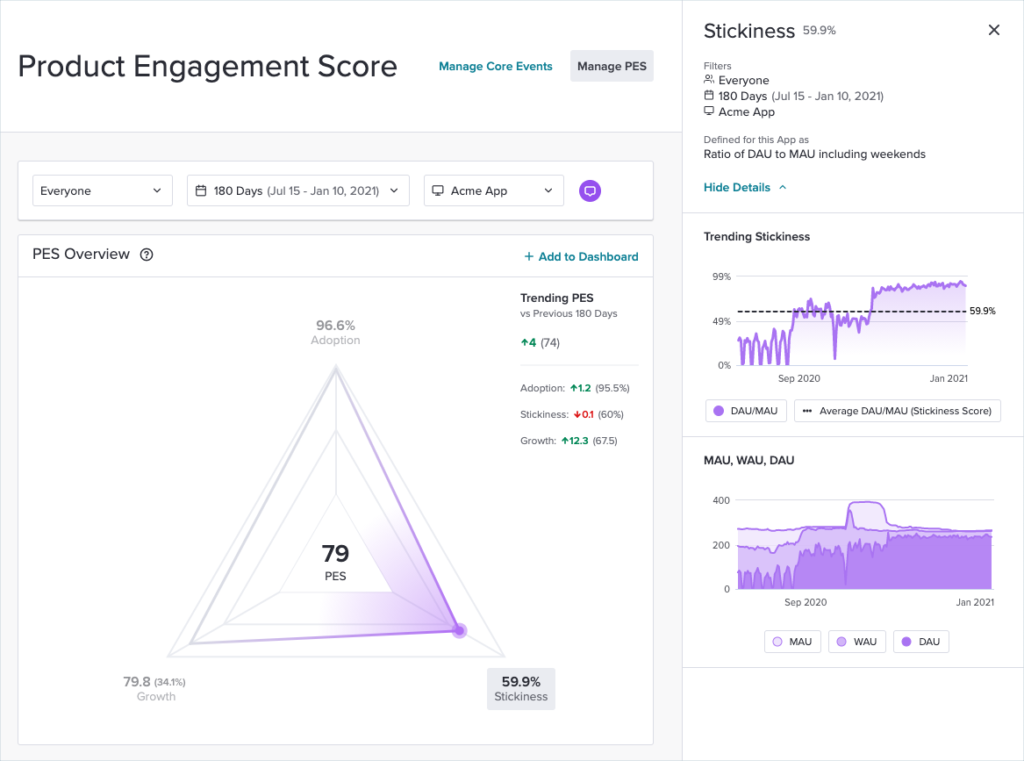This screenshot has width=1024, height=761.
Task: Close the Stickiness side panel
Action: click(993, 29)
